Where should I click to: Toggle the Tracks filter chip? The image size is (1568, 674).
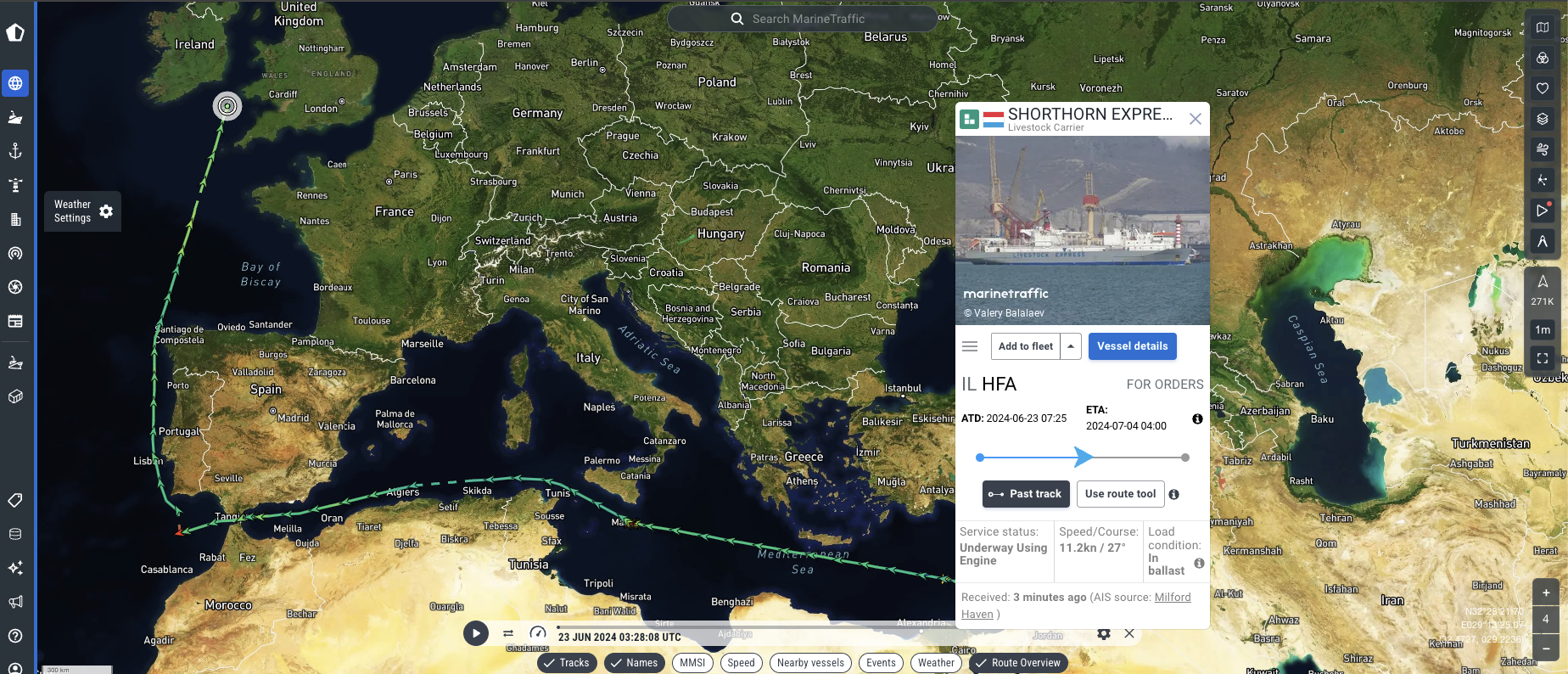click(x=567, y=663)
